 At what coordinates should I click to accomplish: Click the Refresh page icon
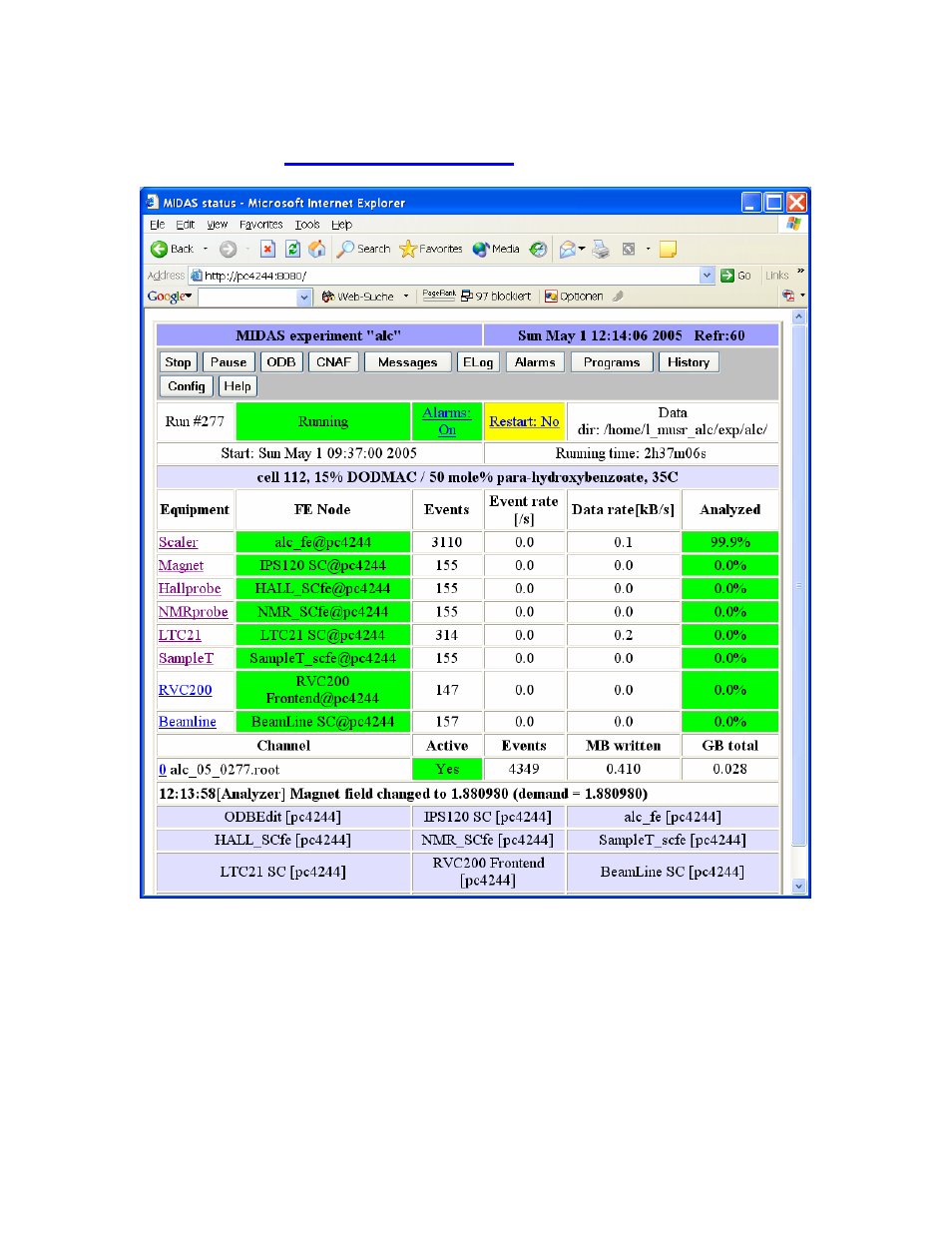point(292,250)
